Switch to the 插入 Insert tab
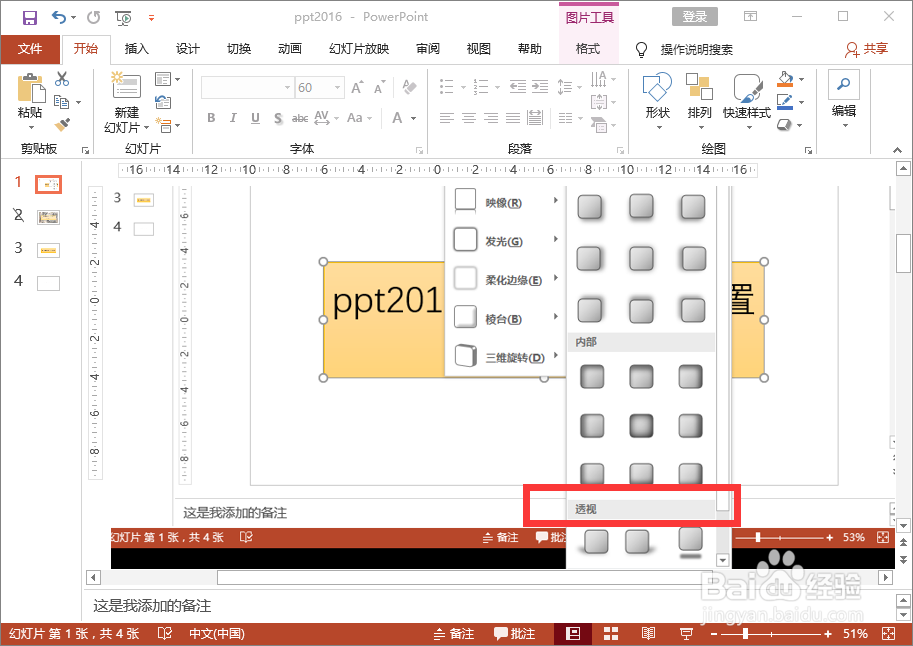Viewport: 913px width, 646px height. tap(137, 49)
